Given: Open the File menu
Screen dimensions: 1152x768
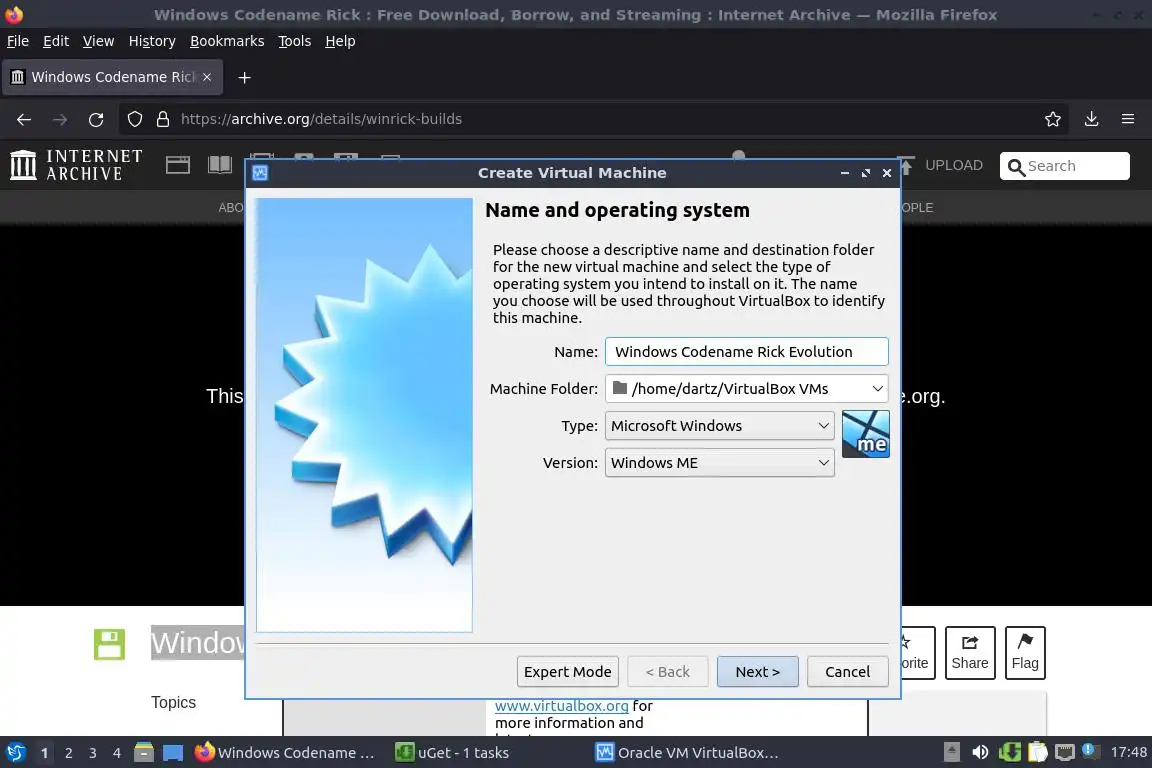Looking at the screenshot, I should point(18,41).
